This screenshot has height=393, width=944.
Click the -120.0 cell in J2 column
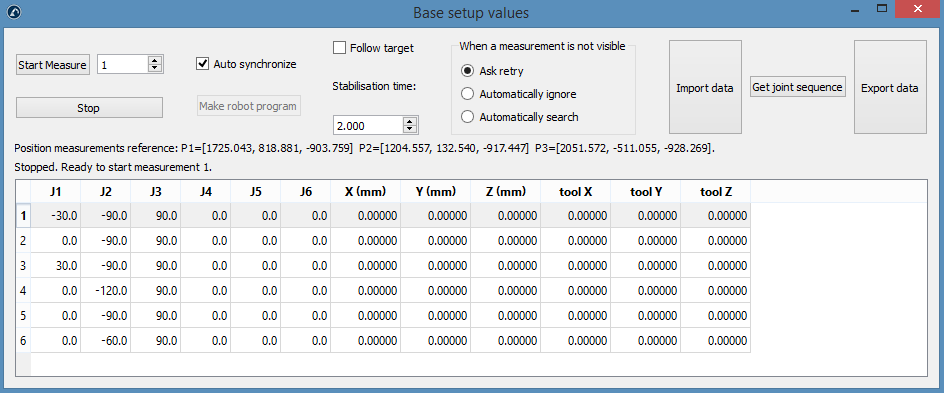(x=106, y=291)
